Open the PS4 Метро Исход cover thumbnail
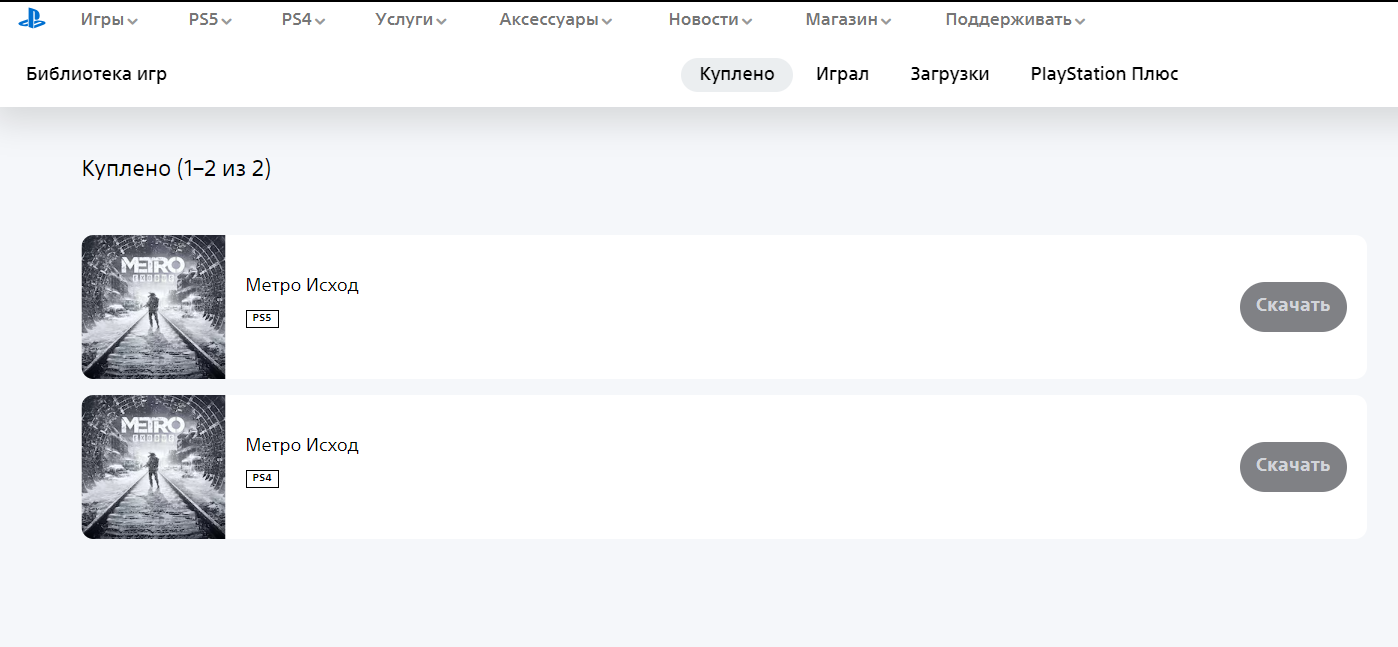The height and width of the screenshot is (647, 1398). tap(153, 467)
